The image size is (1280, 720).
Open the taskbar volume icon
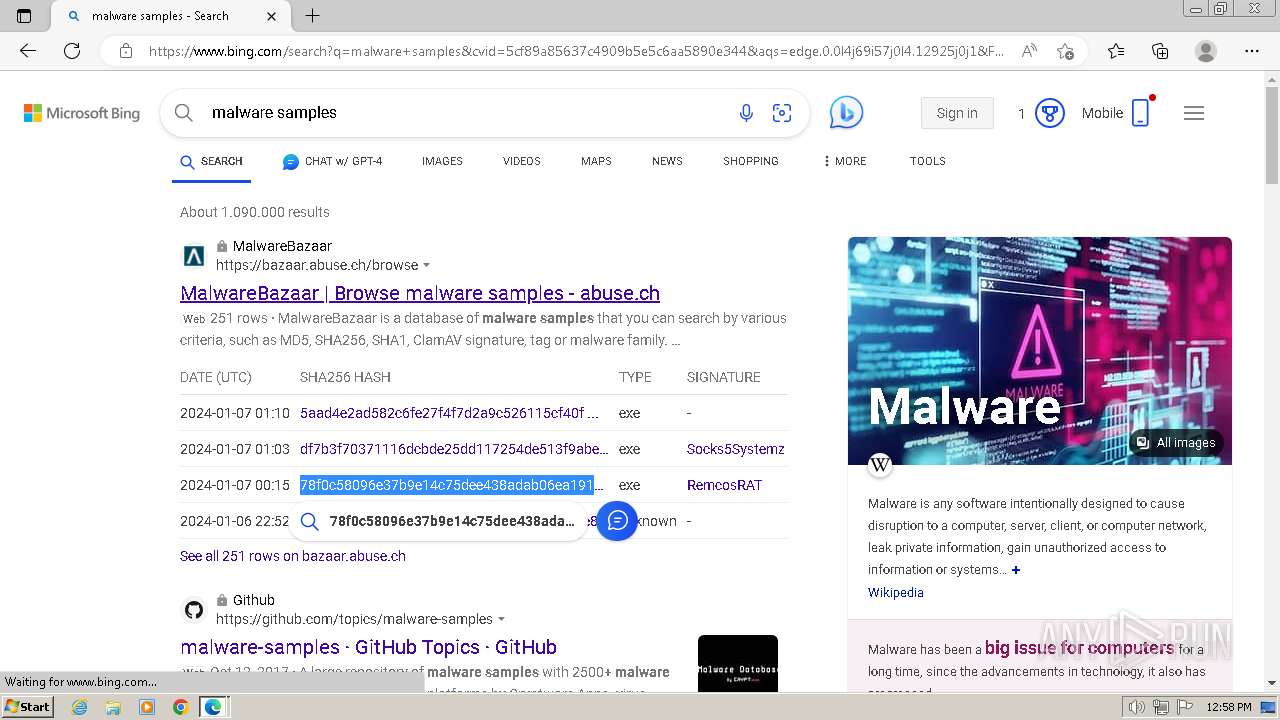(x=1137, y=707)
